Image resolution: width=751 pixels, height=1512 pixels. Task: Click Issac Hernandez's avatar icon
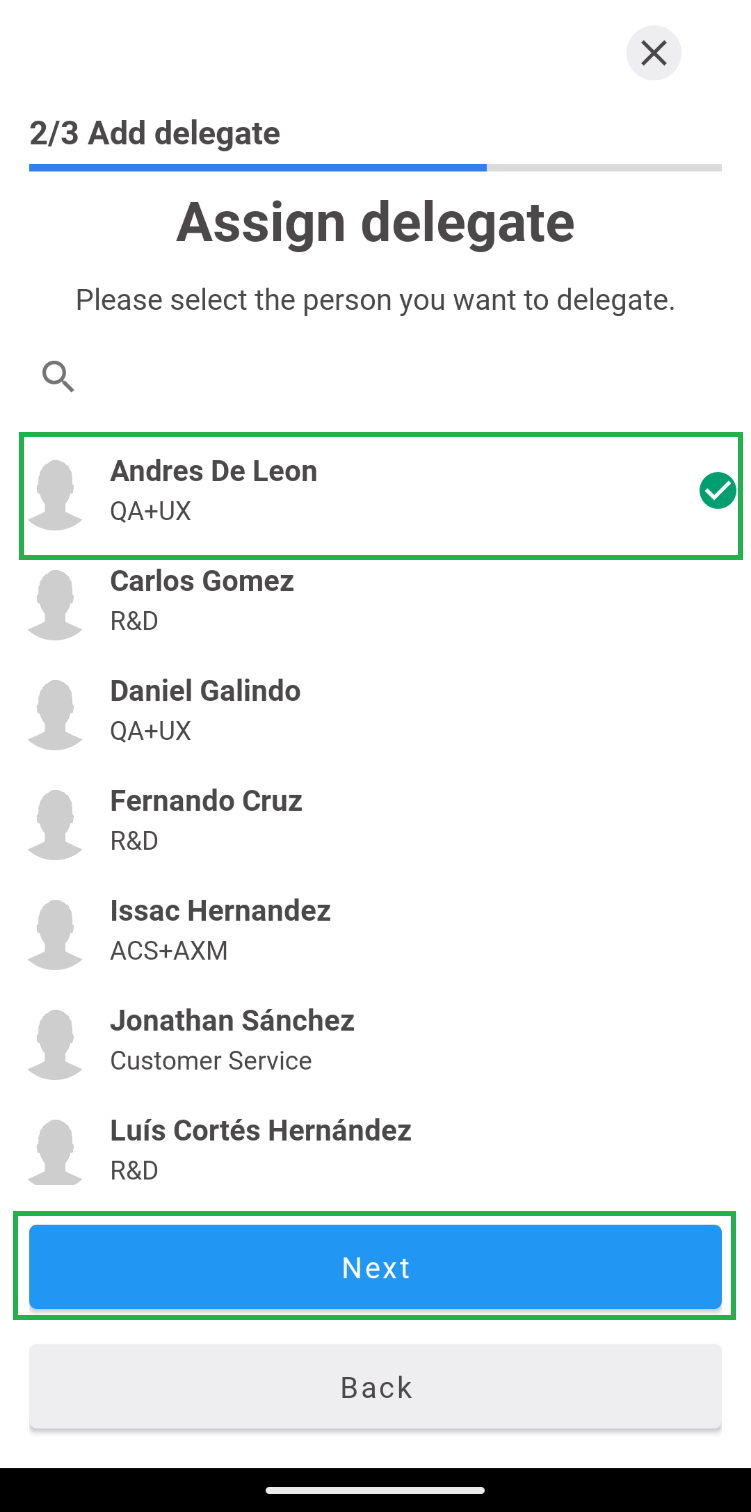tap(55, 935)
